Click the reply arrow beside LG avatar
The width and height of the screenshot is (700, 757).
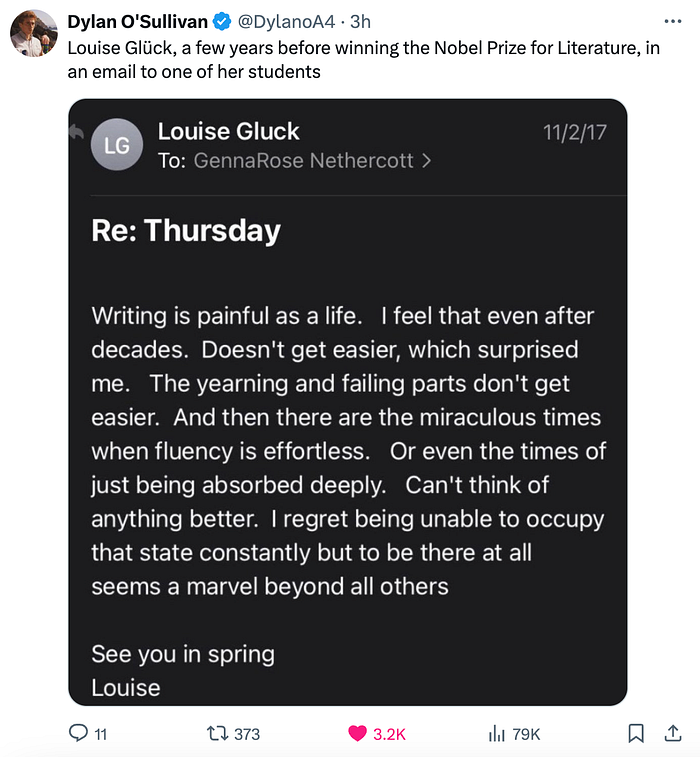tap(76, 132)
